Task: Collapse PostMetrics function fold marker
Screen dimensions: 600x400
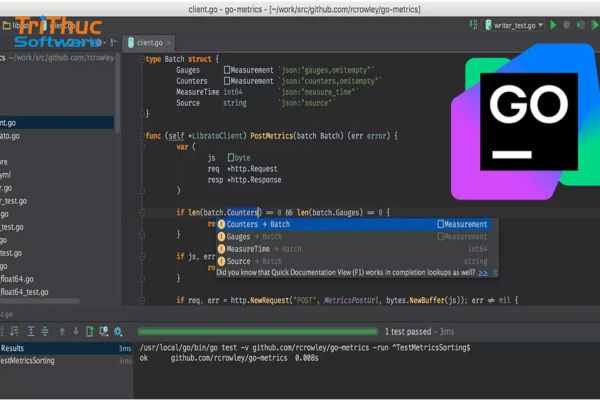Action: click(x=142, y=136)
